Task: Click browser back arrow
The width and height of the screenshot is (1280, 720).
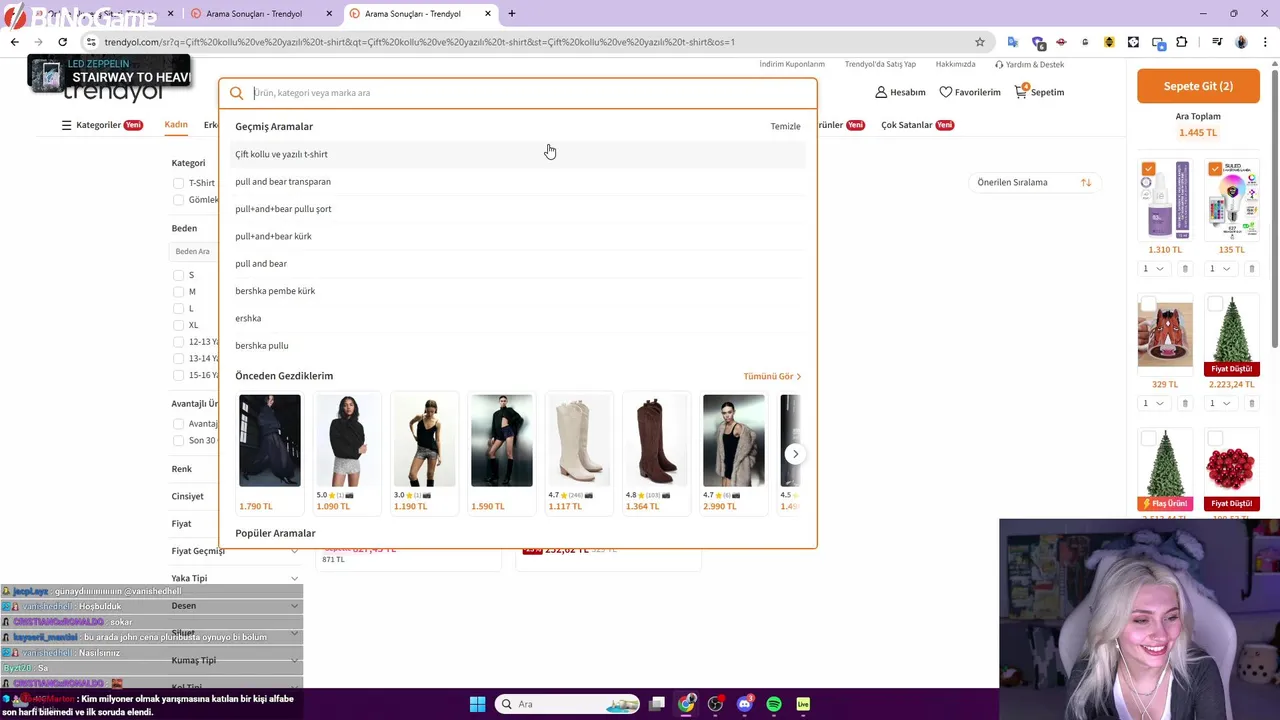Action: point(14,42)
